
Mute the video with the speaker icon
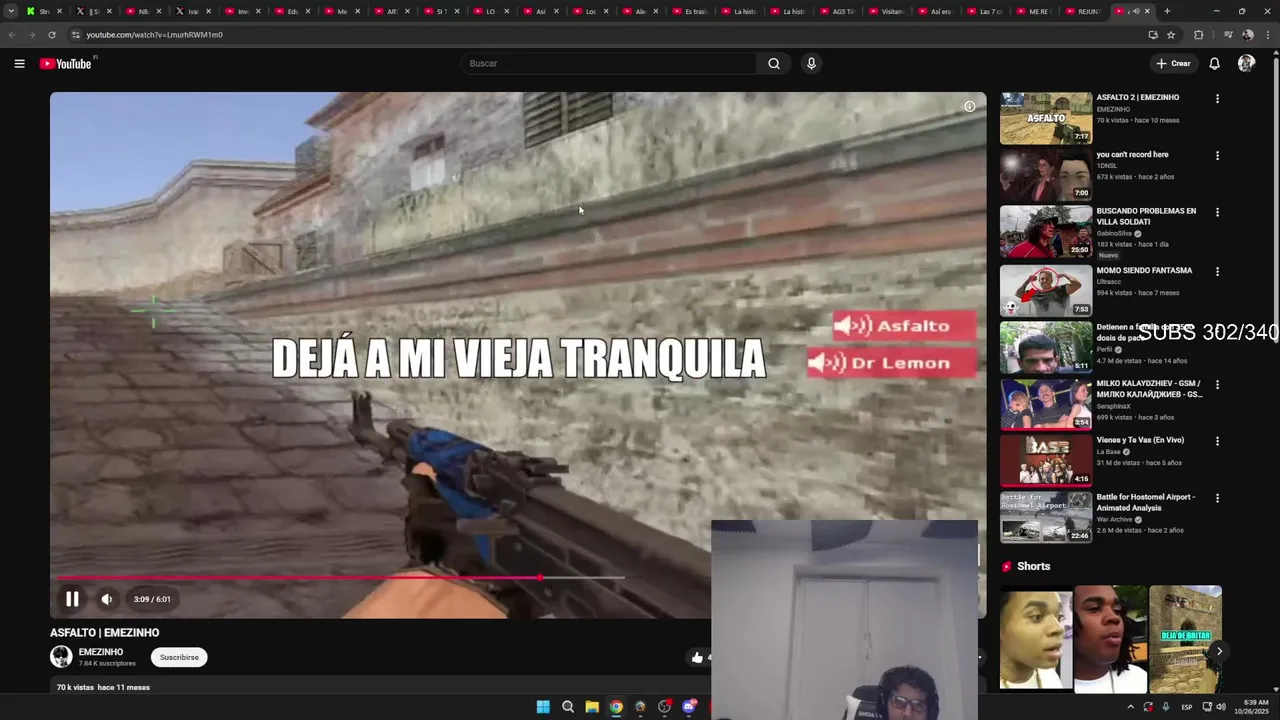point(106,599)
